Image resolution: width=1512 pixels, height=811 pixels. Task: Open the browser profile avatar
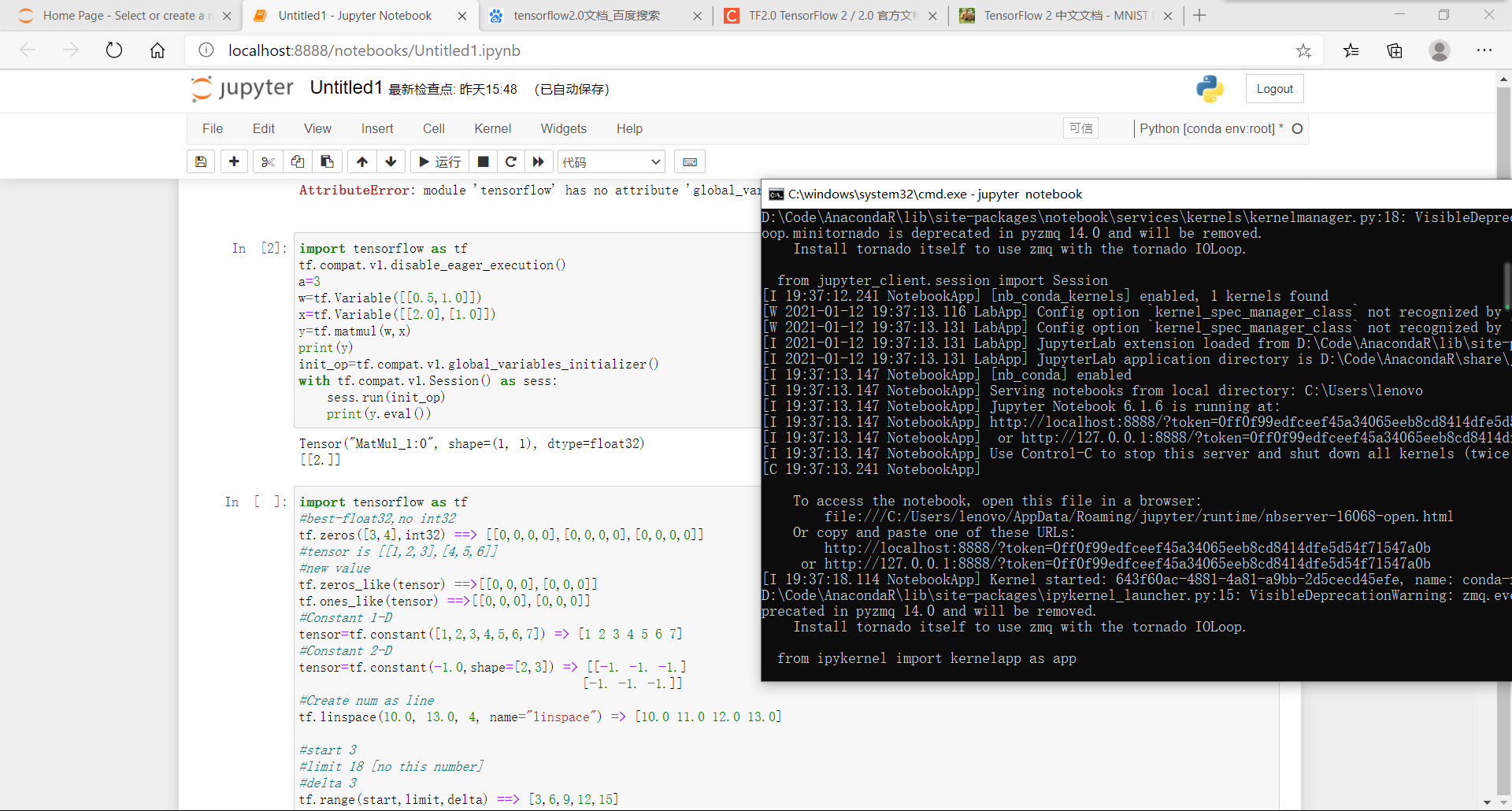point(1440,50)
